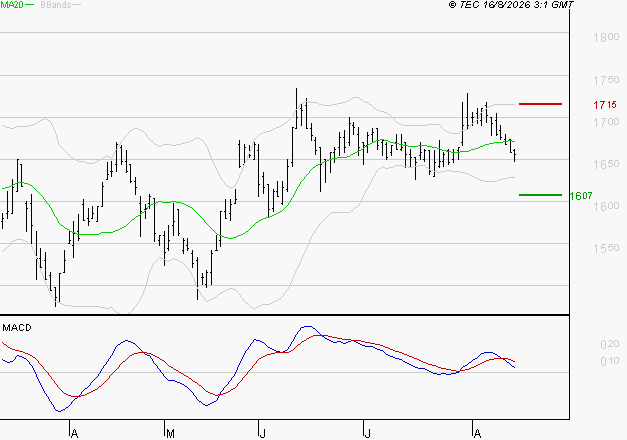
Task: Select the 1550 price axis label
Action: tap(606, 248)
